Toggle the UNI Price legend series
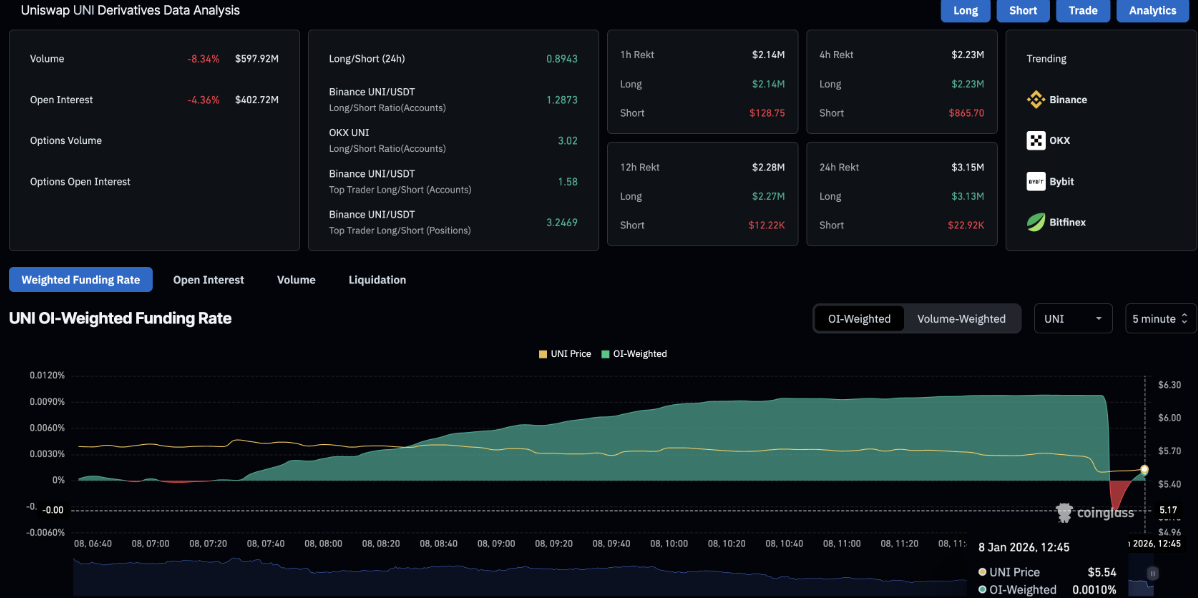 tap(565, 354)
